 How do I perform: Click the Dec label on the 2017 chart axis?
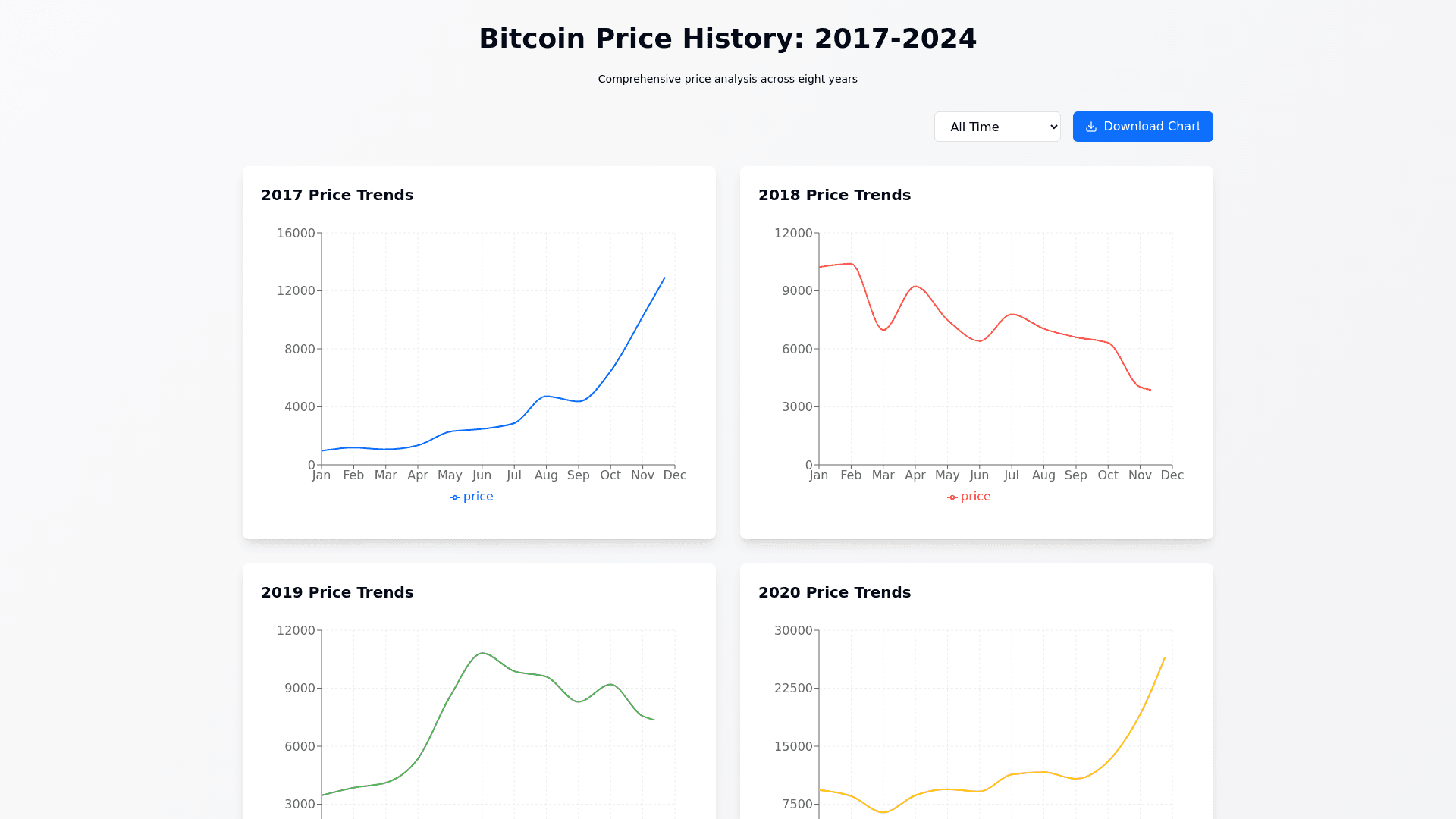coord(674,475)
